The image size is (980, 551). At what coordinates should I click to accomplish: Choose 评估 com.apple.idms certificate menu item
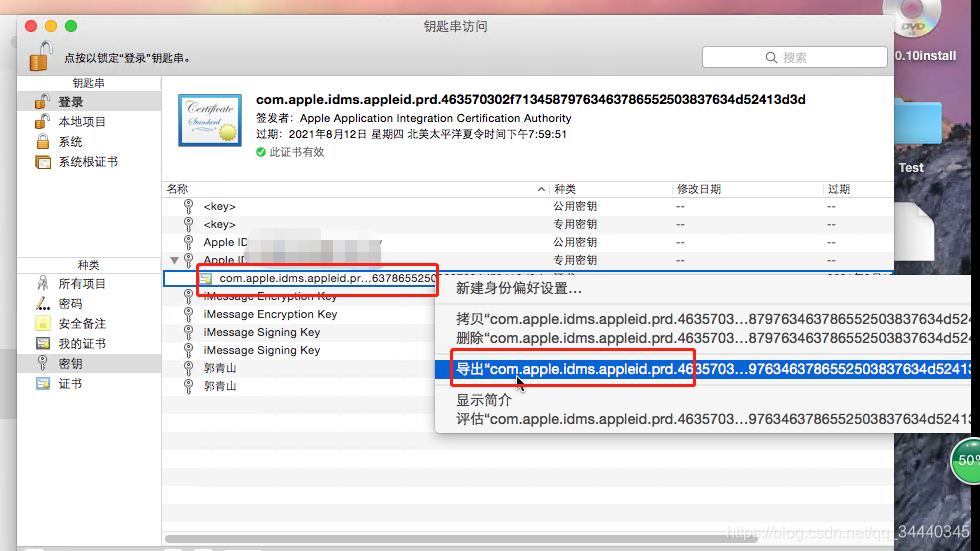(703, 419)
